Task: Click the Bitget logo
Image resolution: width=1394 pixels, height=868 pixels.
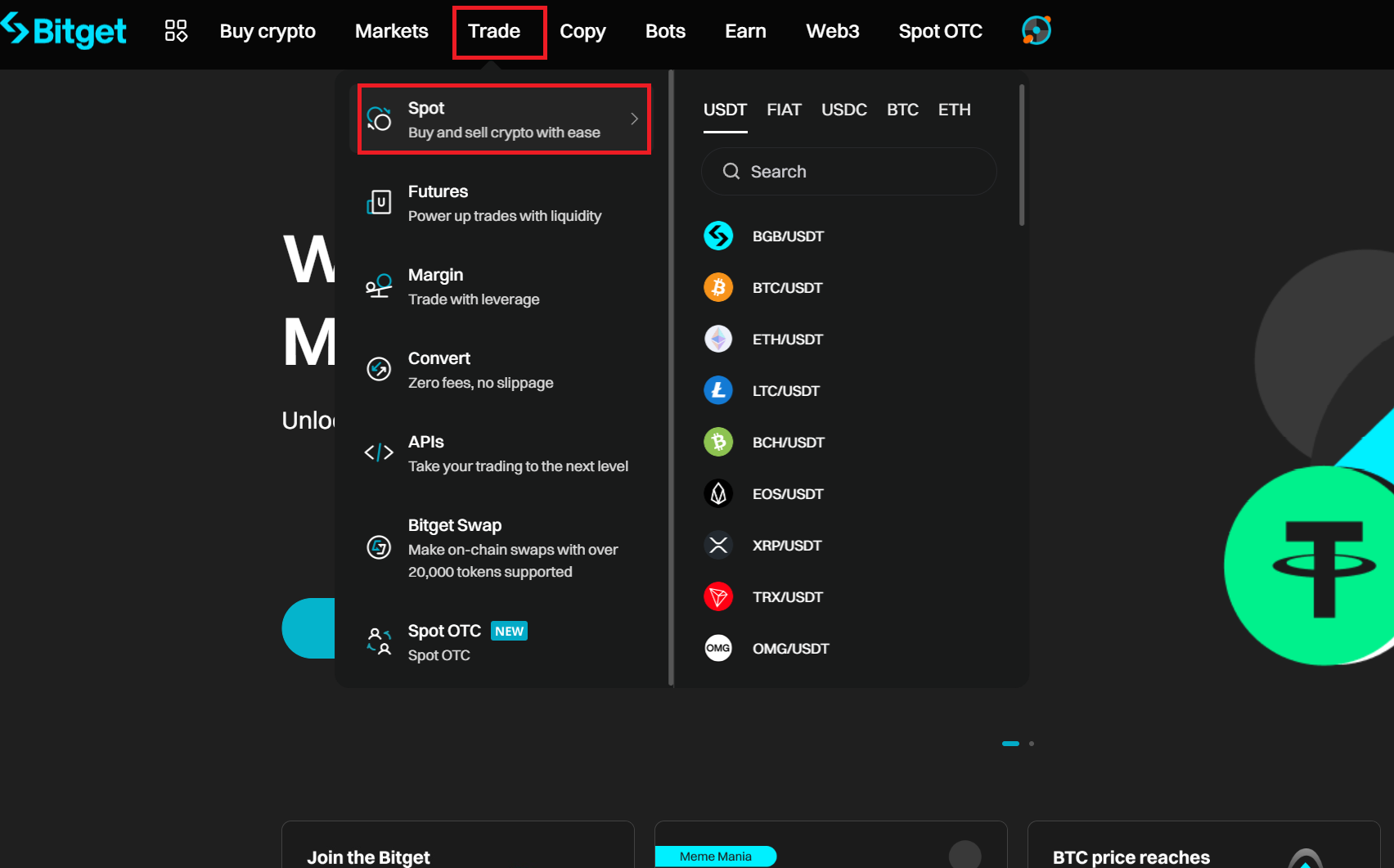Action: (64, 31)
